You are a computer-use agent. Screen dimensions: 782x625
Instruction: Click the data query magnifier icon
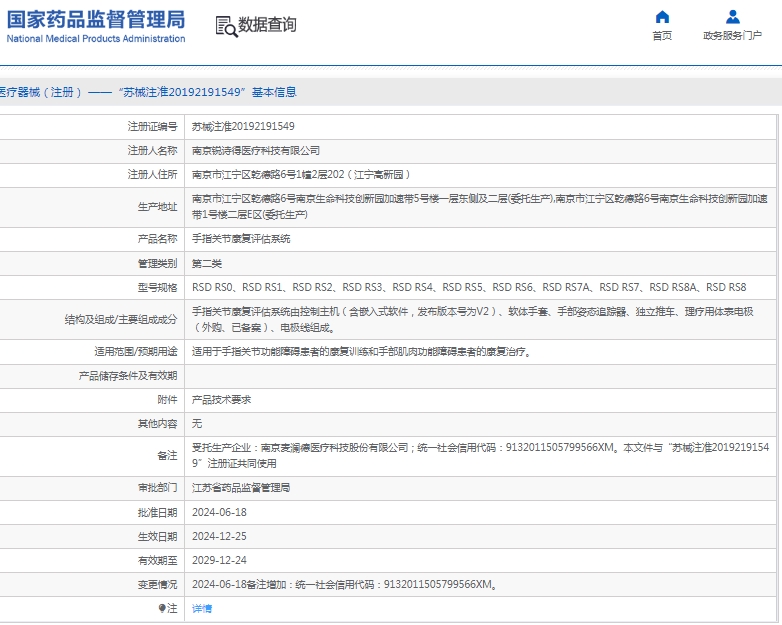click(x=226, y=26)
